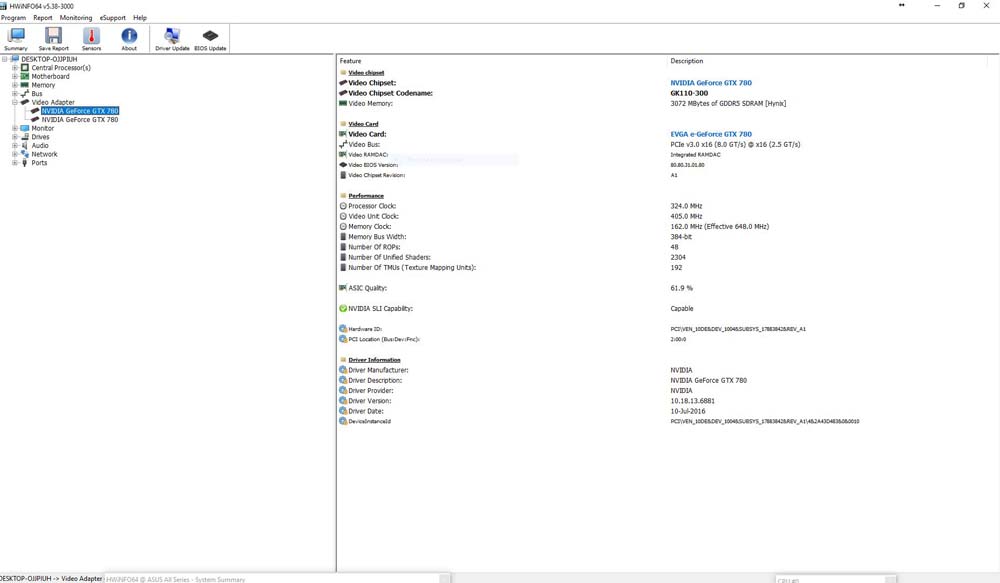This screenshot has height=583, width=1000.
Task: Open the NVIDIA GeForce GTX 780 chipset link
Action: [x=710, y=83]
